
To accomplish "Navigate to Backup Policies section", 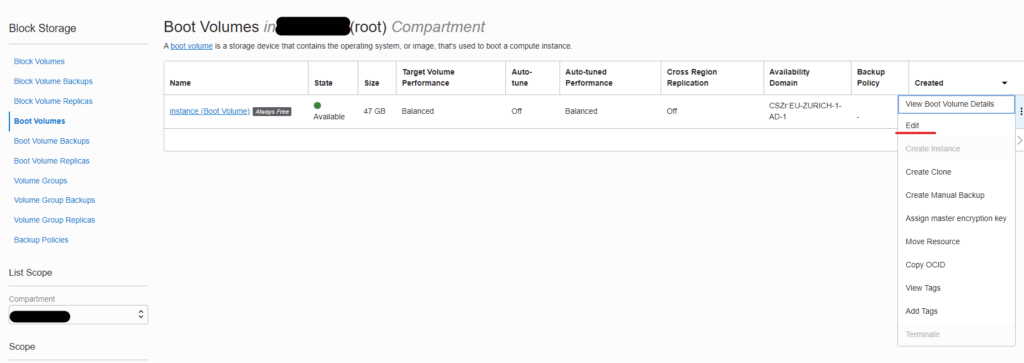I will click(41, 240).
